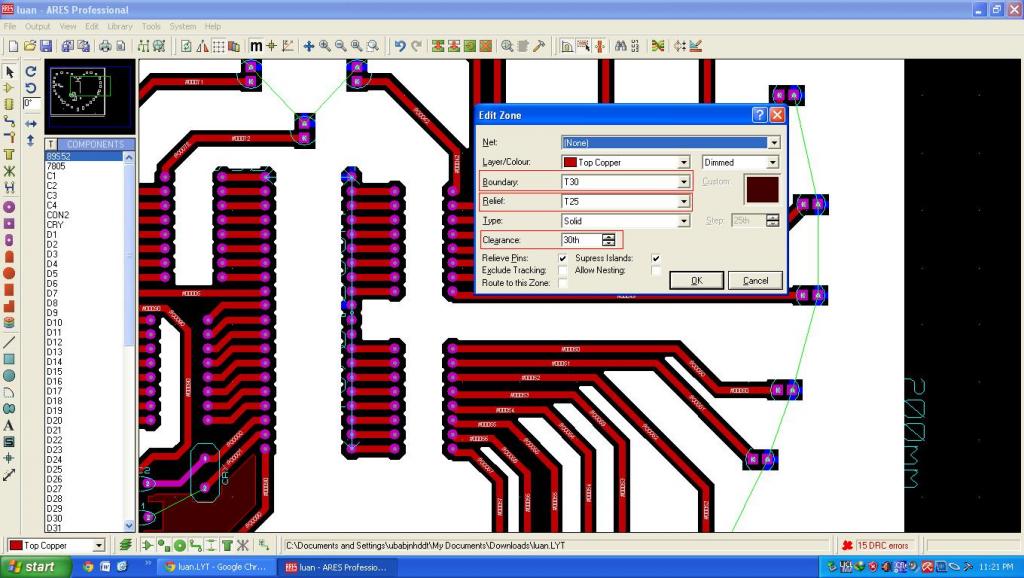Open the Tools menu

[151, 26]
